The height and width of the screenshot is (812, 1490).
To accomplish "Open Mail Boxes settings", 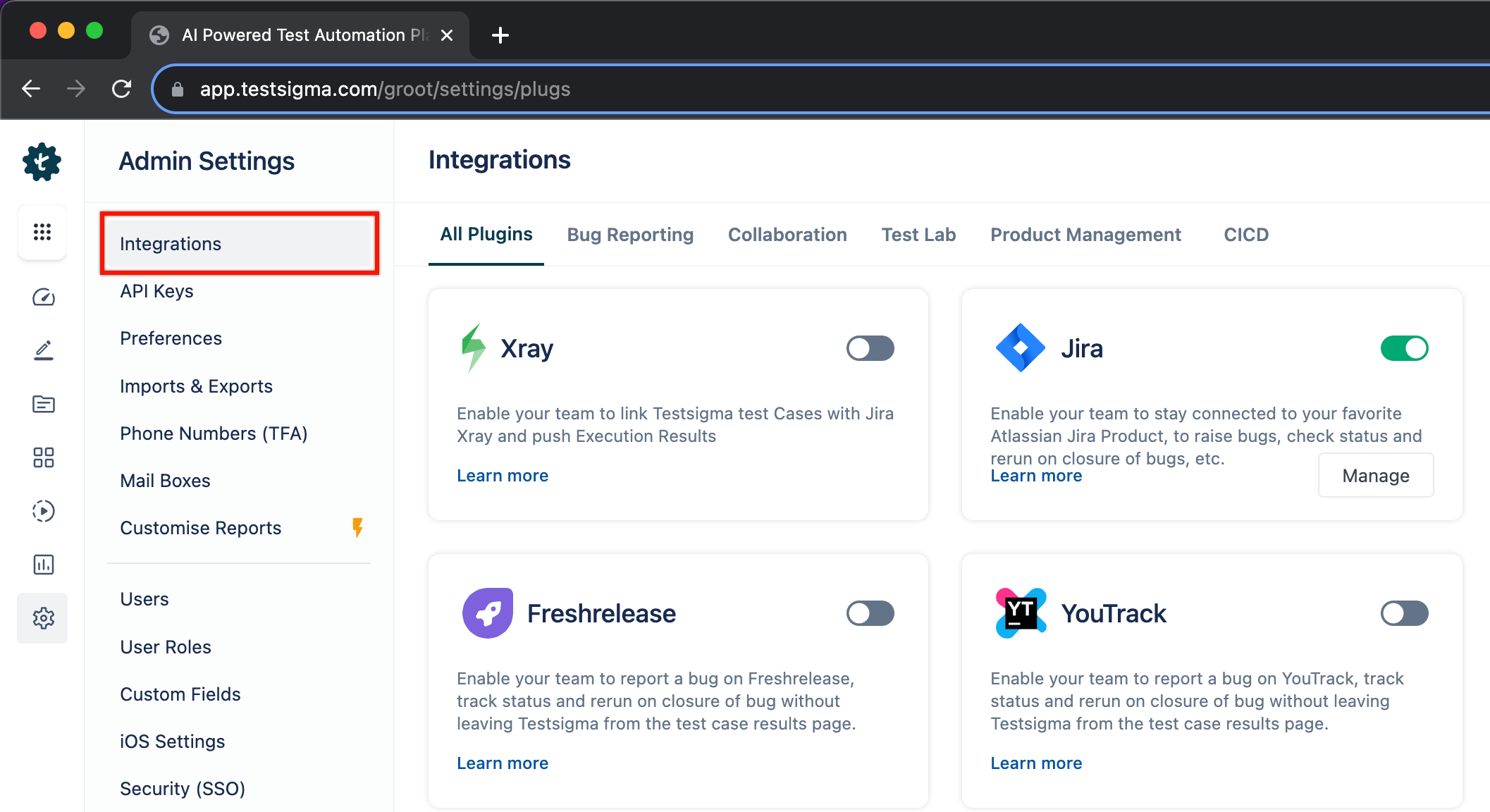I will pyautogui.click(x=165, y=481).
